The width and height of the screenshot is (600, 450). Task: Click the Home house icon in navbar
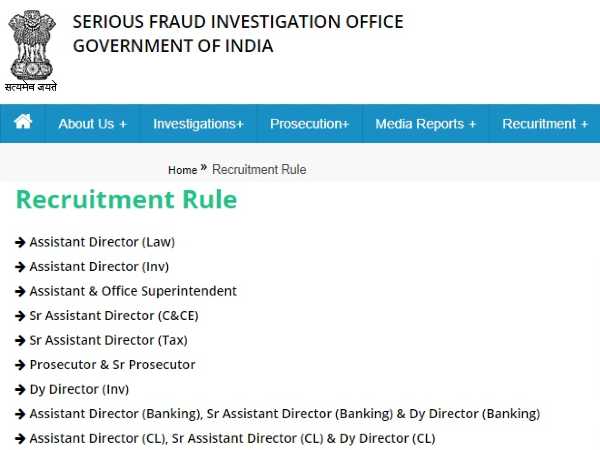23,122
